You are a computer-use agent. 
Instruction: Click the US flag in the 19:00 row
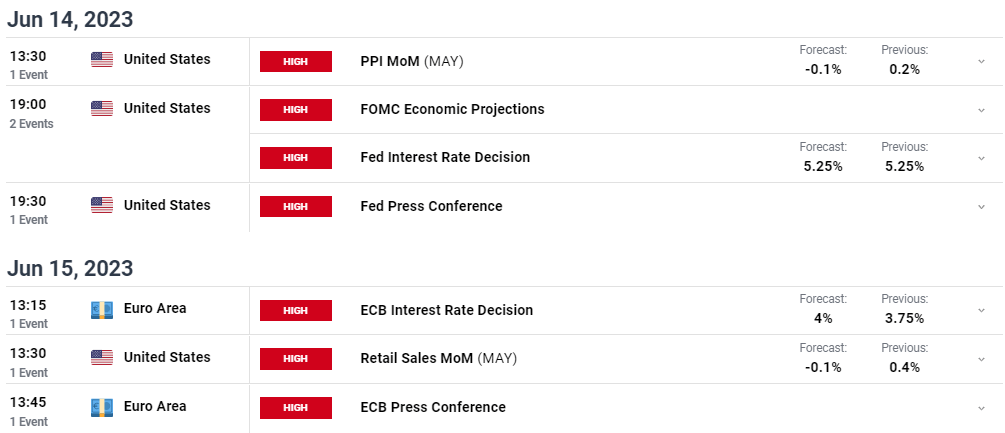[102, 108]
